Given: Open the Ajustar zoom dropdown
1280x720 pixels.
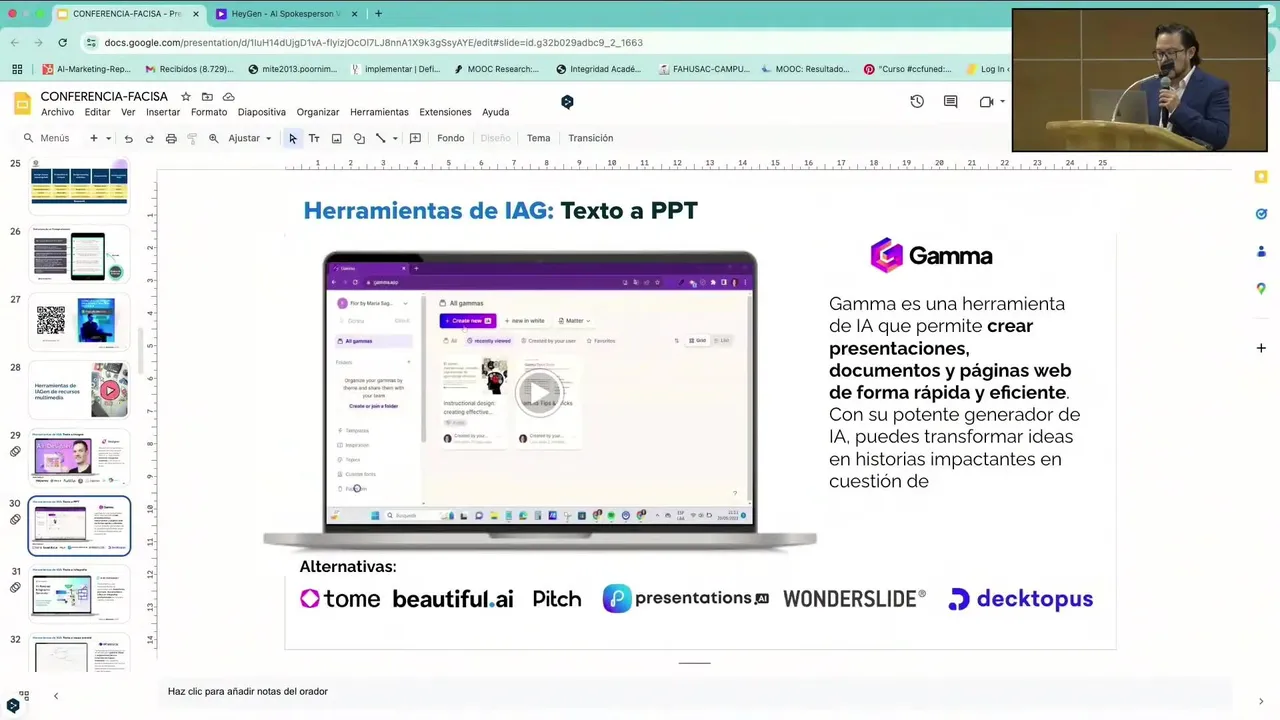Looking at the screenshot, I should pos(250,138).
